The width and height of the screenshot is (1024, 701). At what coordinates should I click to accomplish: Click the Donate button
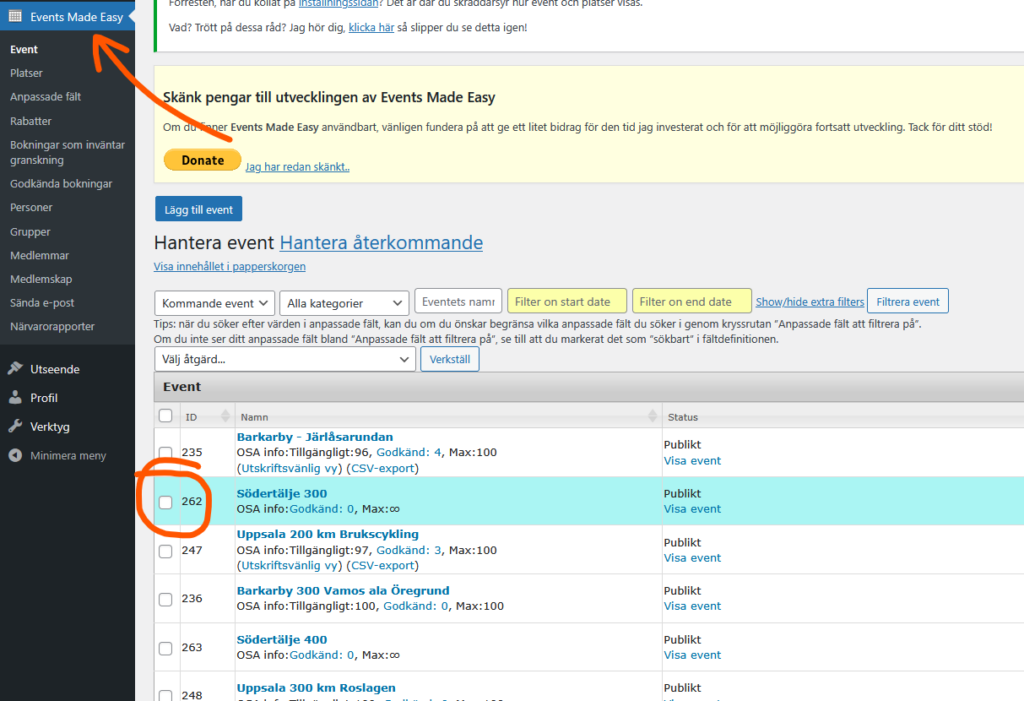click(202, 160)
